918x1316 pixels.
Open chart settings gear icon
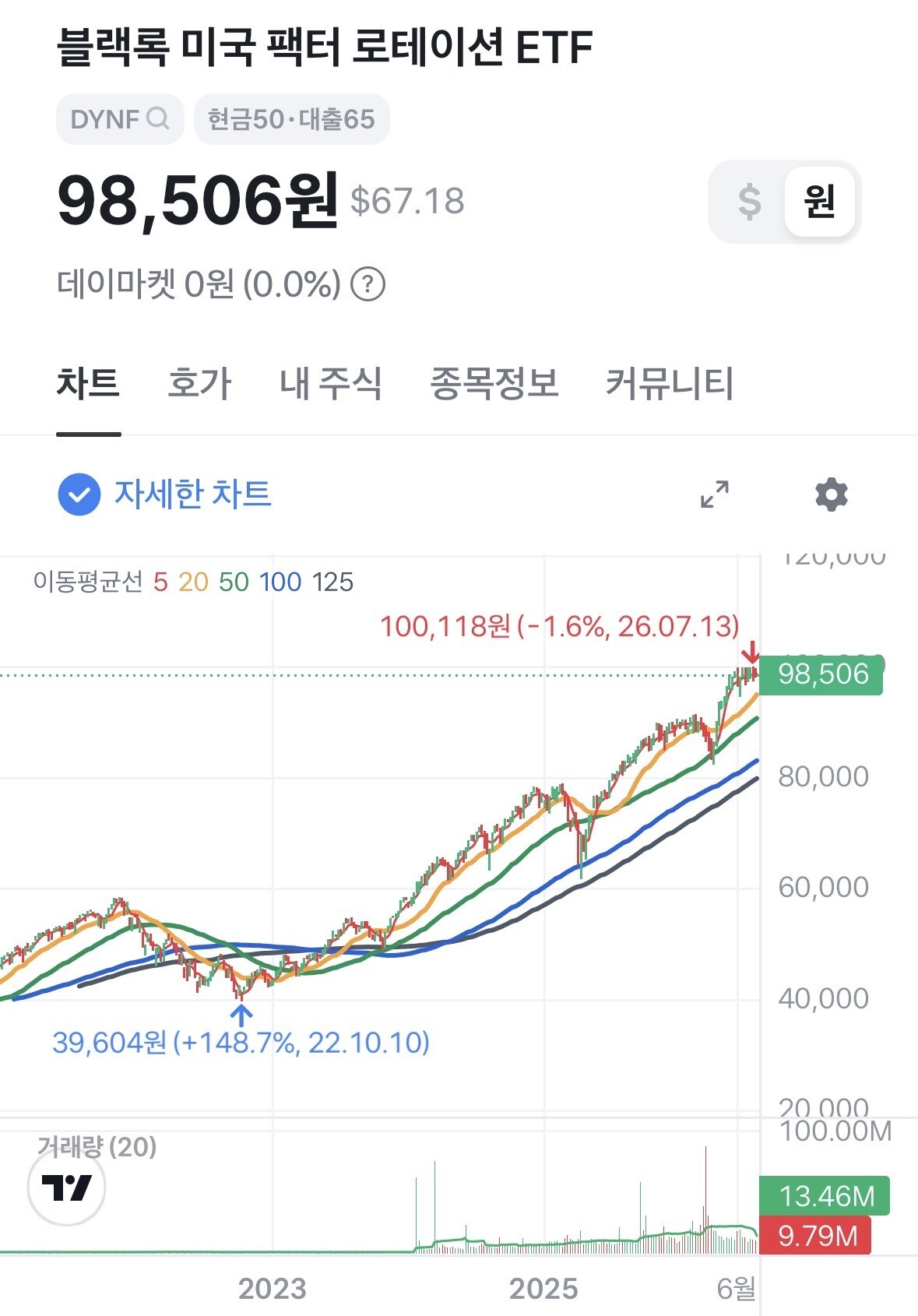pyautogui.click(x=831, y=494)
